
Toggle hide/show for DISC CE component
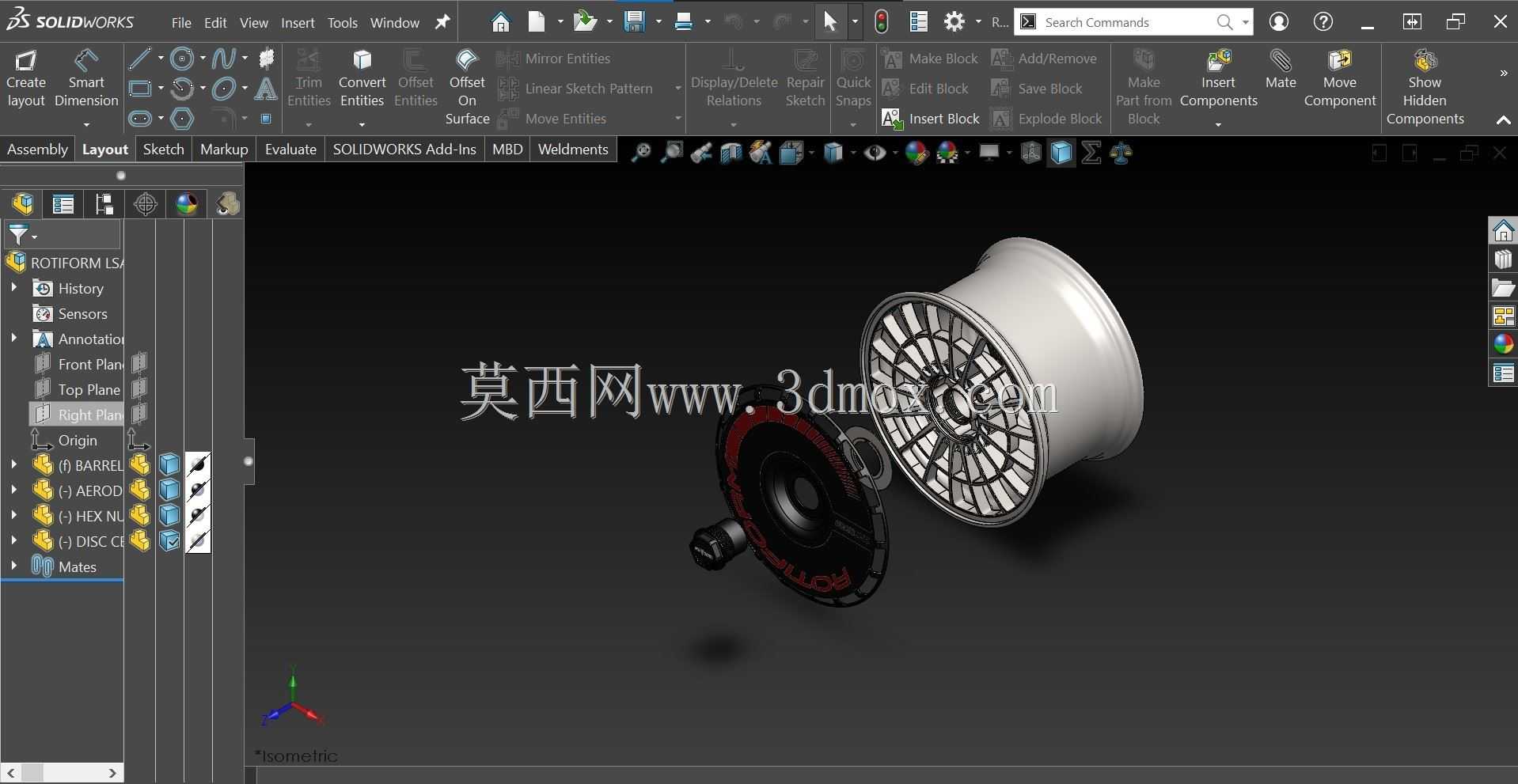pos(140,541)
